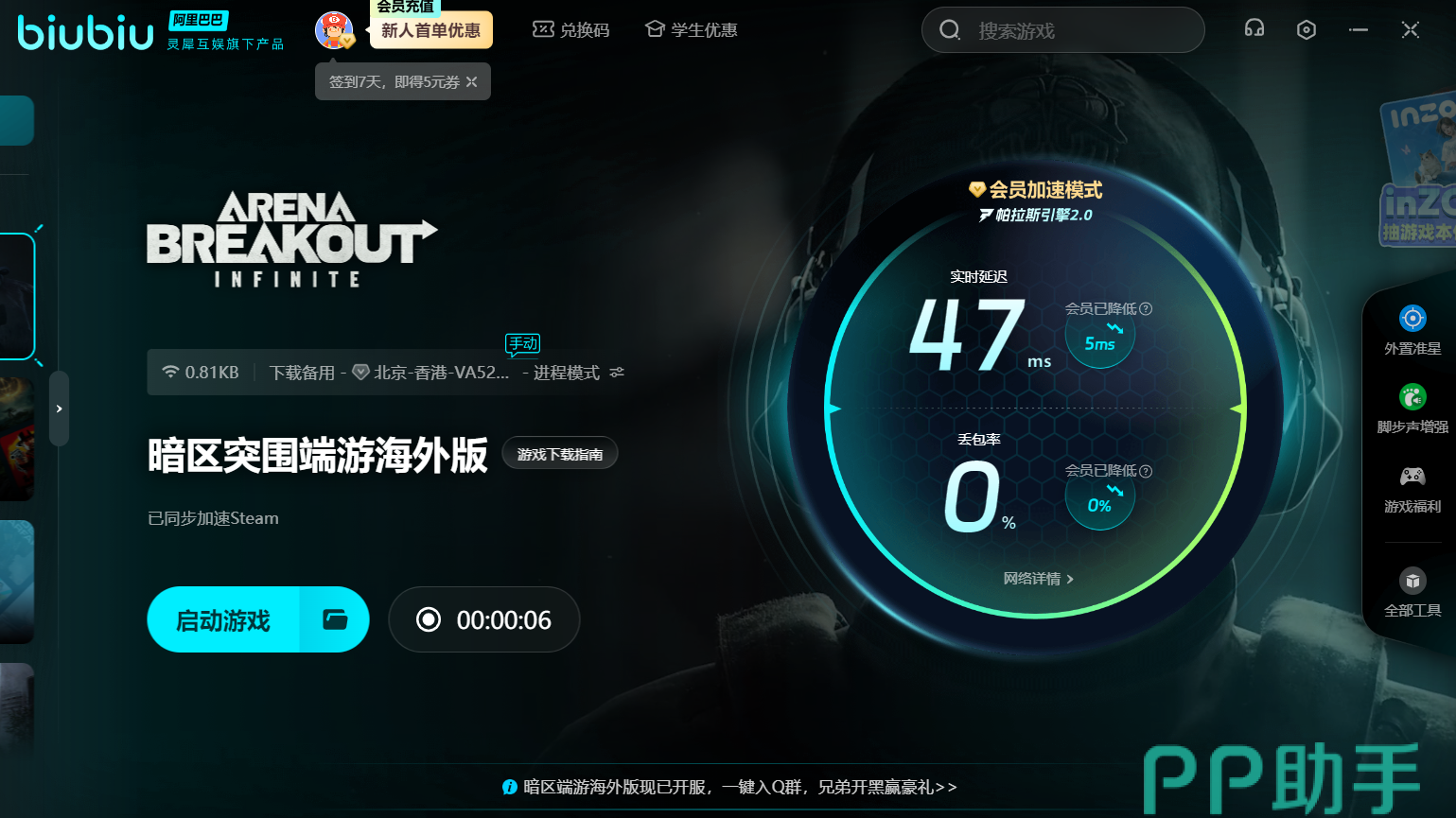
Task: Expand 网络详情 network details
Action: [1038, 579]
